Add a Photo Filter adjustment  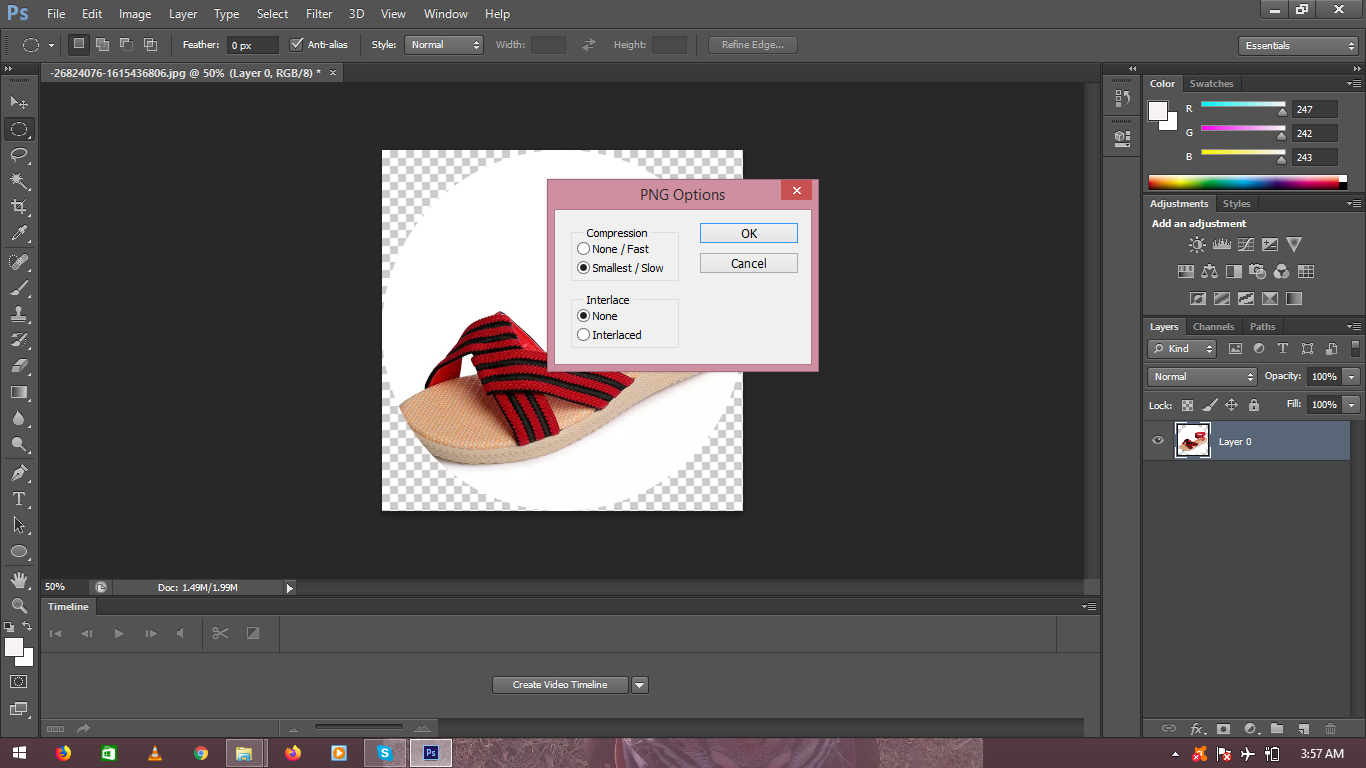point(1258,271)
